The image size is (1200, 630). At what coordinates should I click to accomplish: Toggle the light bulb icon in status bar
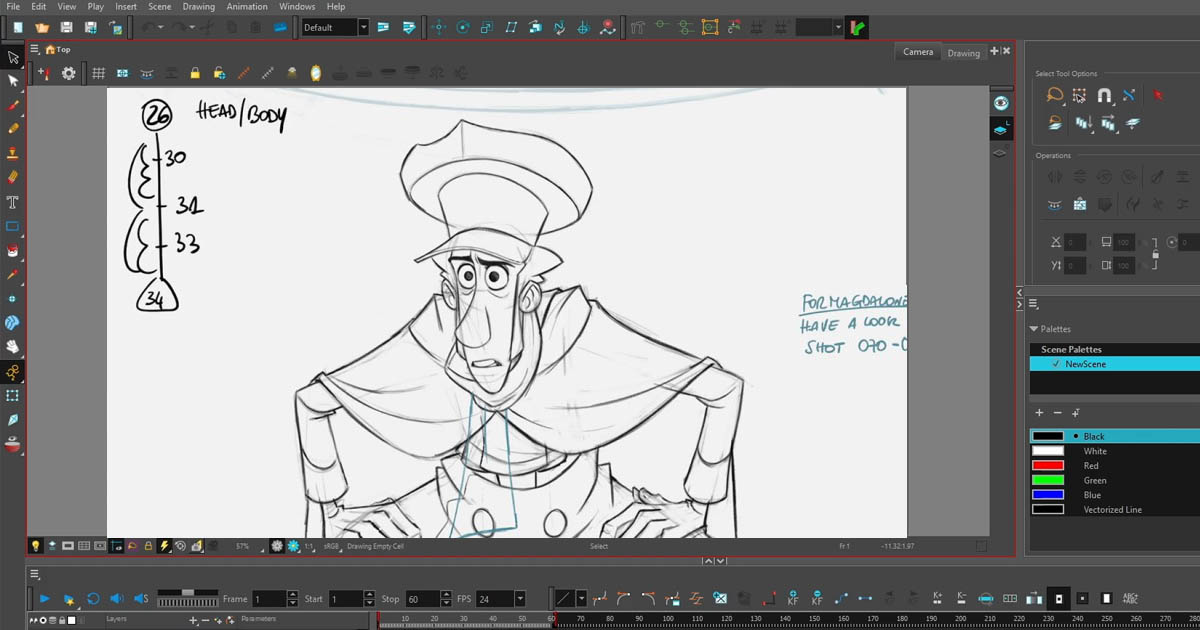pyautogui.click(x=35, y=546)
